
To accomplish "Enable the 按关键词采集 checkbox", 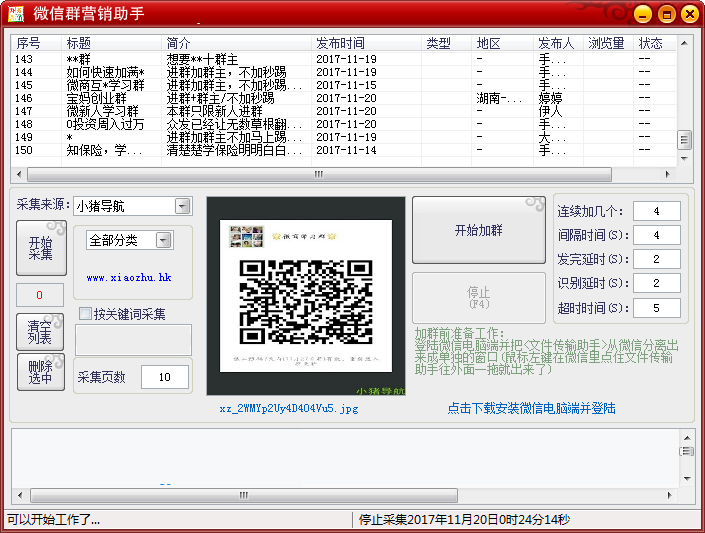I will [85, 314].
